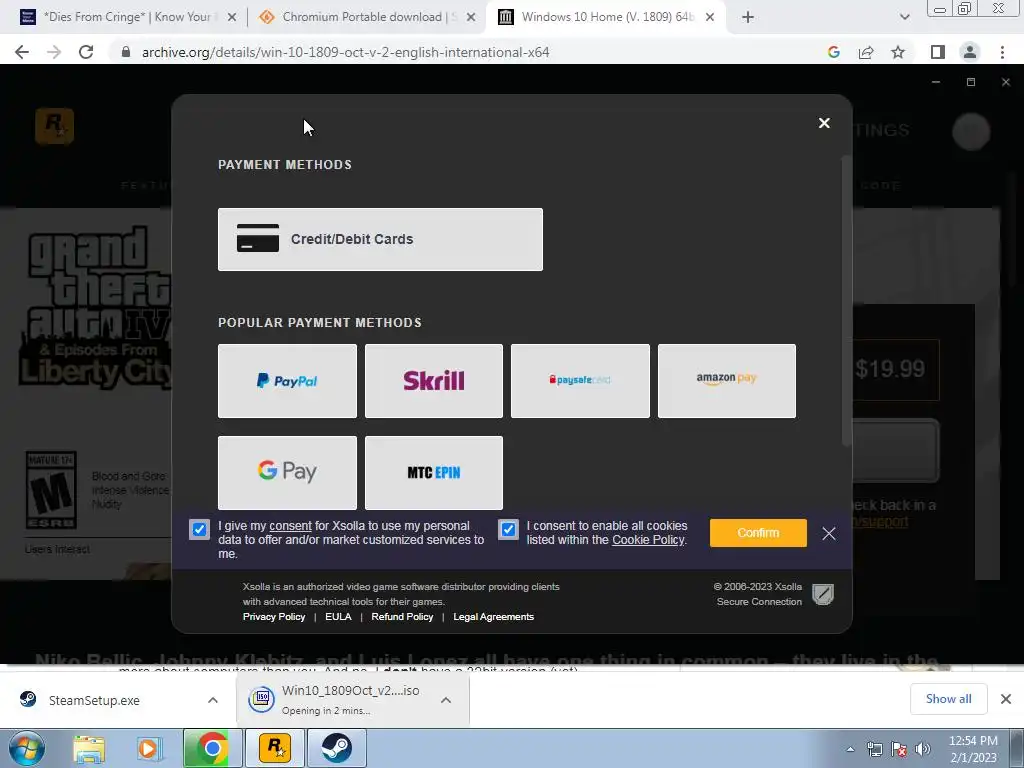Click the archive.org address bar
Image resolution: width=1024 pixels, height=768 pixels.
tap(345, 52)
